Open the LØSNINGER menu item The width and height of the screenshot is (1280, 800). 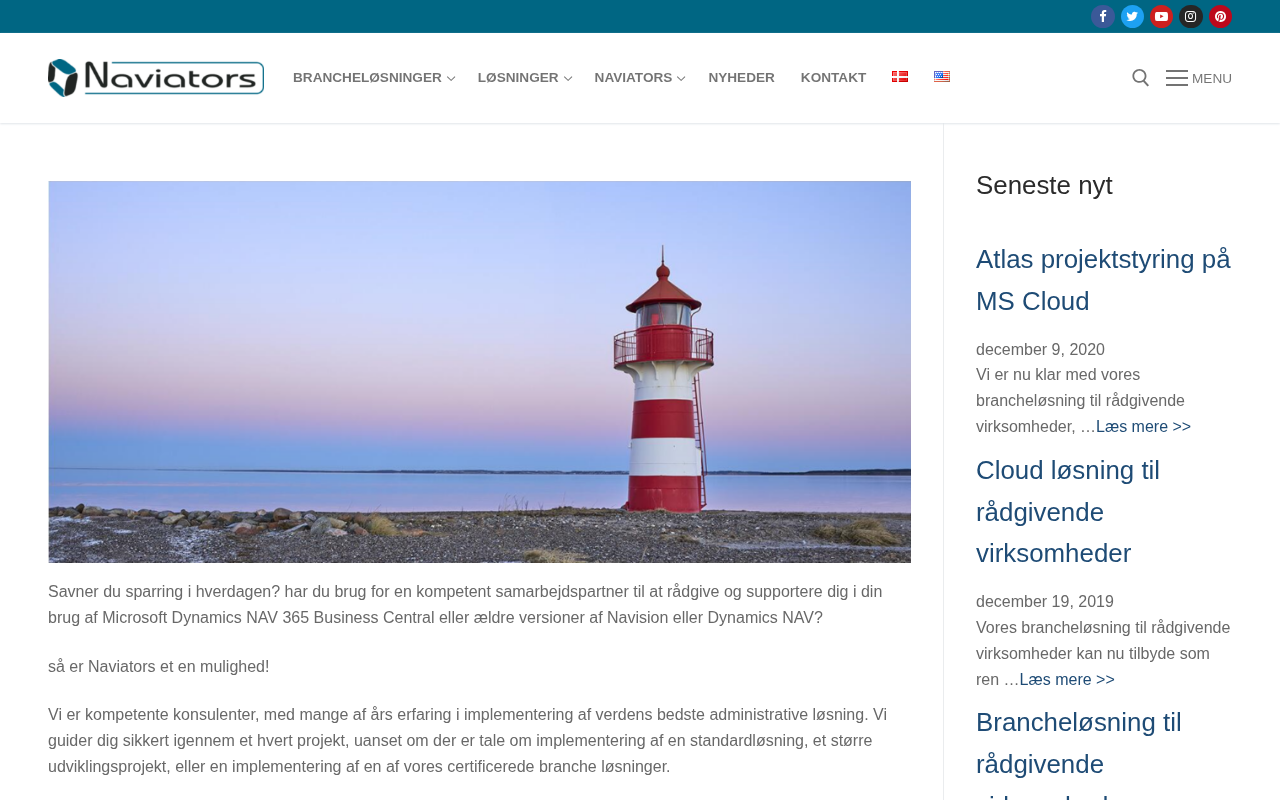pyautogui.click(x=518, y=78)
